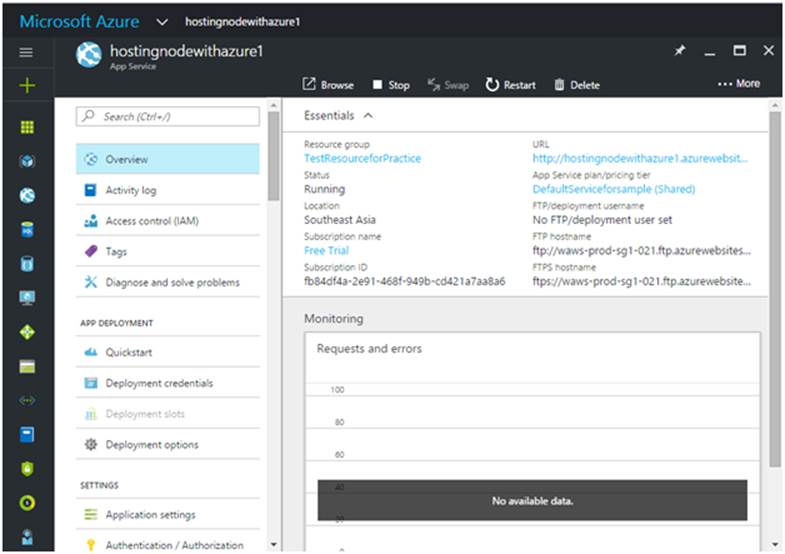The image size is (785, 554).
Task: Open the green circular gauge sidebar icon
Action: click(27, 502)
